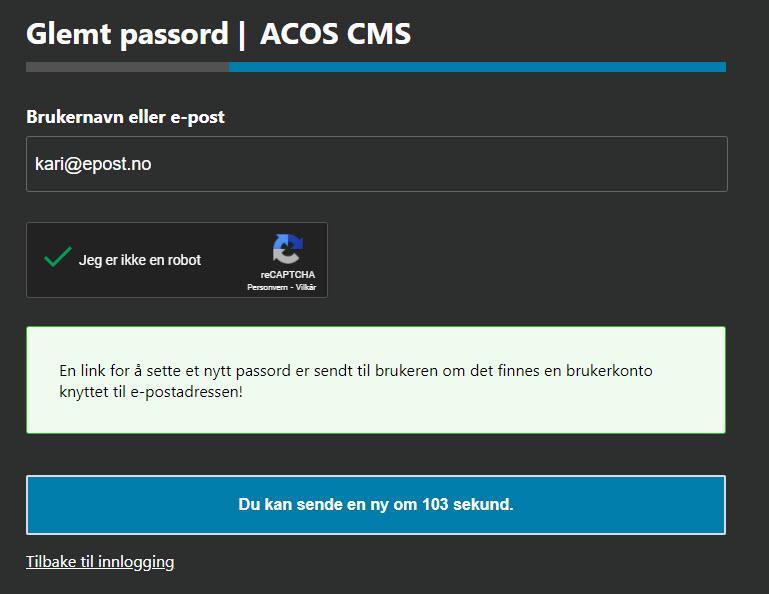Click the vertical bar separator in the heading
This screenshot has width=769, height=594.
click(243, 35)
